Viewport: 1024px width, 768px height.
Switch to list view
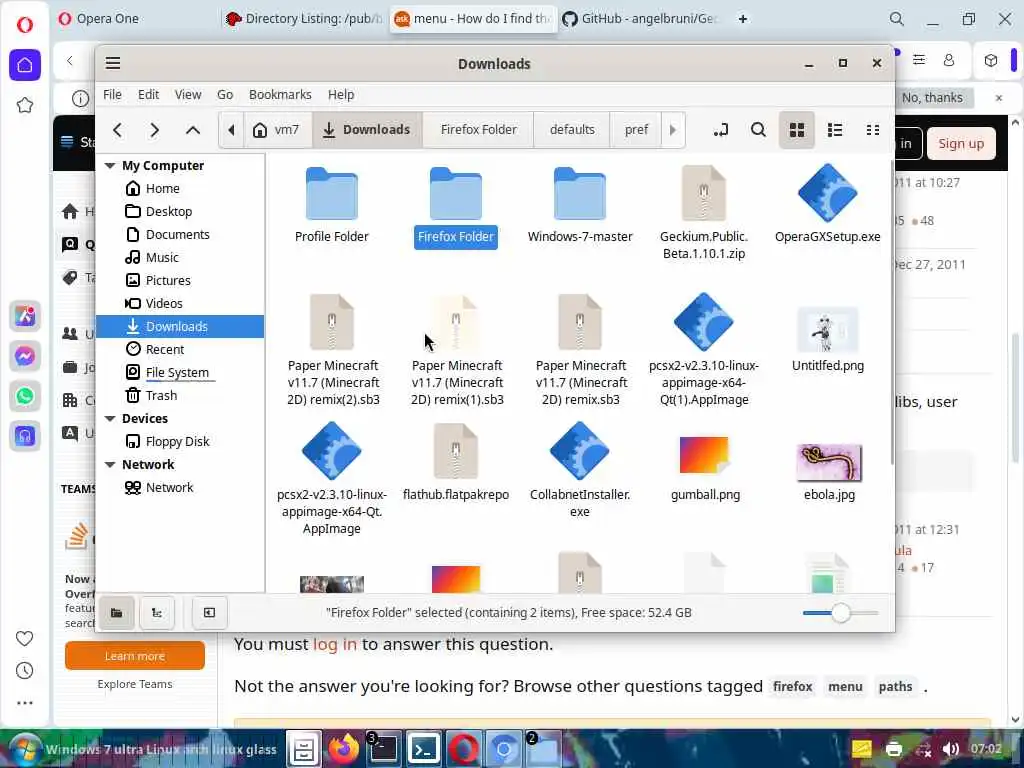(835, 130)
